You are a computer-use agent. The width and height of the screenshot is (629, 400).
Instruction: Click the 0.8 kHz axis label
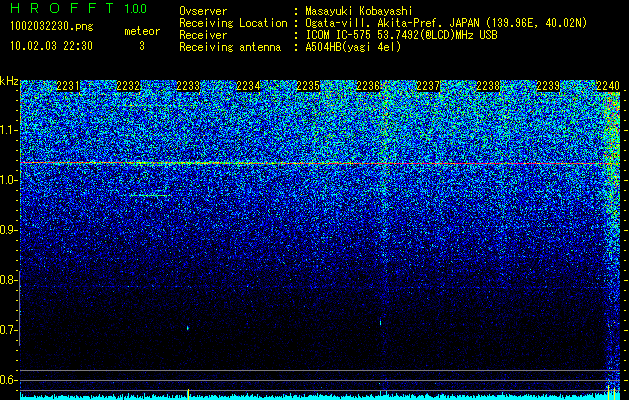[x=9, y=280]
